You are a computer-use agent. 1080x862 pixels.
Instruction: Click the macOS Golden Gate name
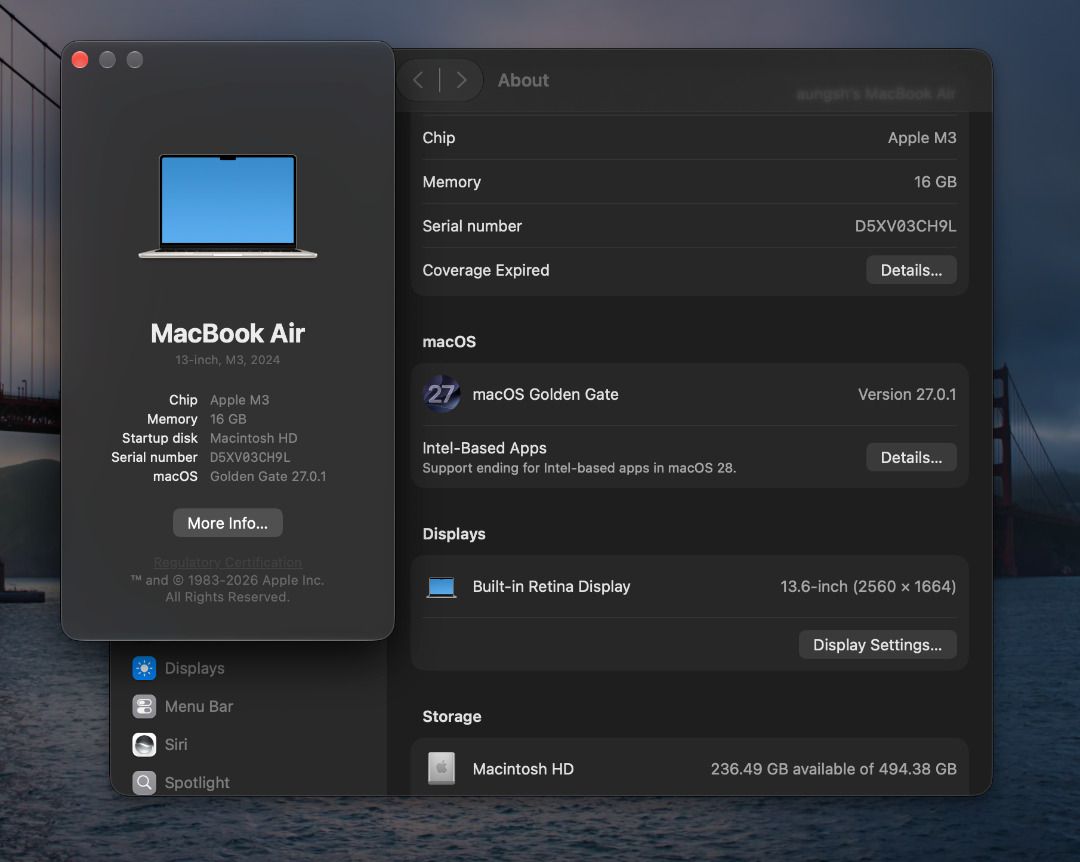[x=546, y=394]
